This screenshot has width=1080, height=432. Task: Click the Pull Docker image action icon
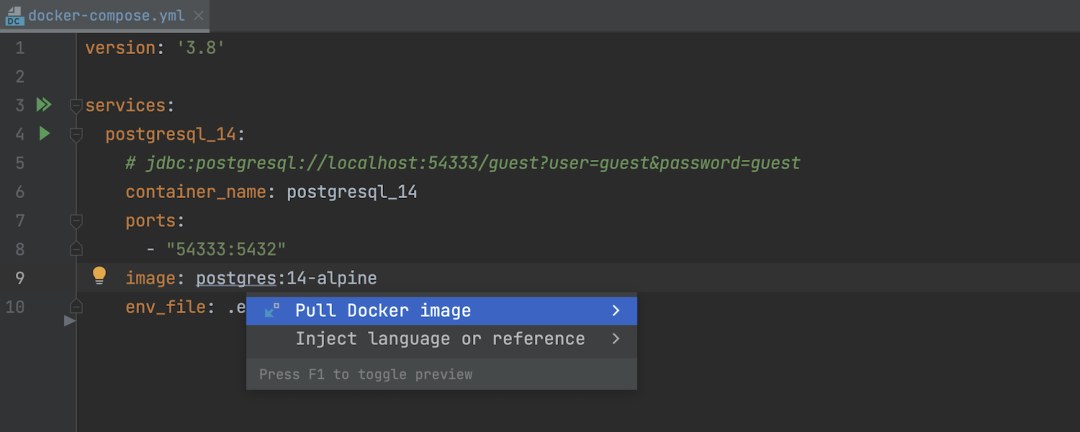pos(272,311)
